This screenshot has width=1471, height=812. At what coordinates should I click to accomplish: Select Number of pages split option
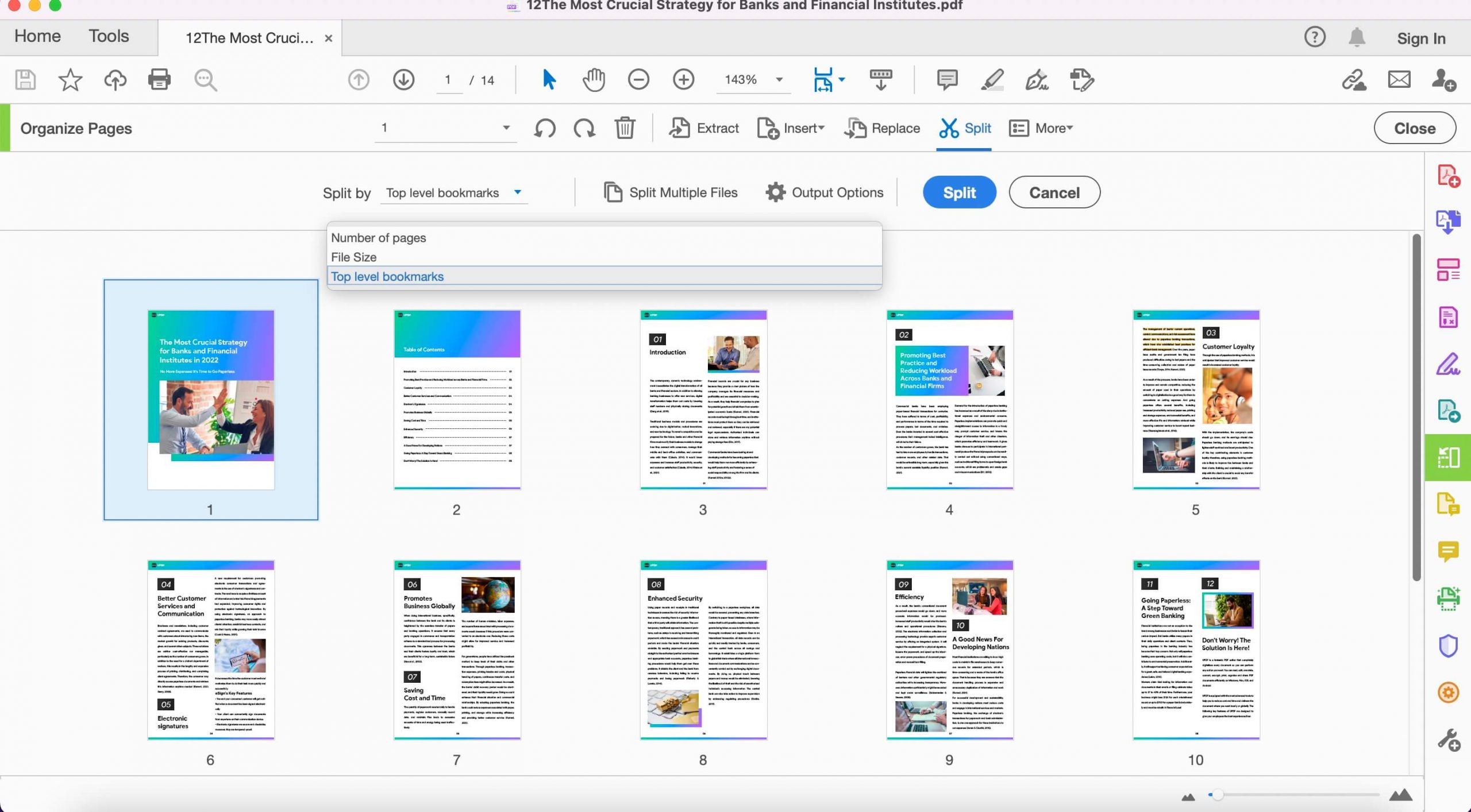pos(379,237)
